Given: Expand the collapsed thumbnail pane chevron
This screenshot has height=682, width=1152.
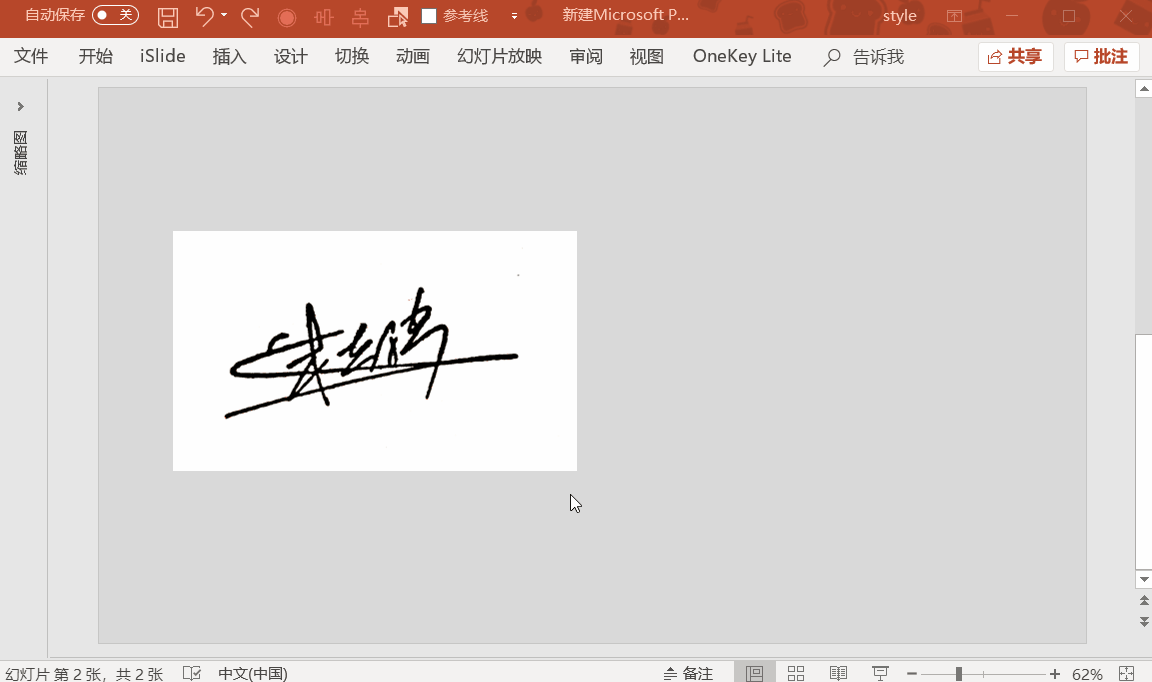Looking at the screenshot, I should (20, 107).
